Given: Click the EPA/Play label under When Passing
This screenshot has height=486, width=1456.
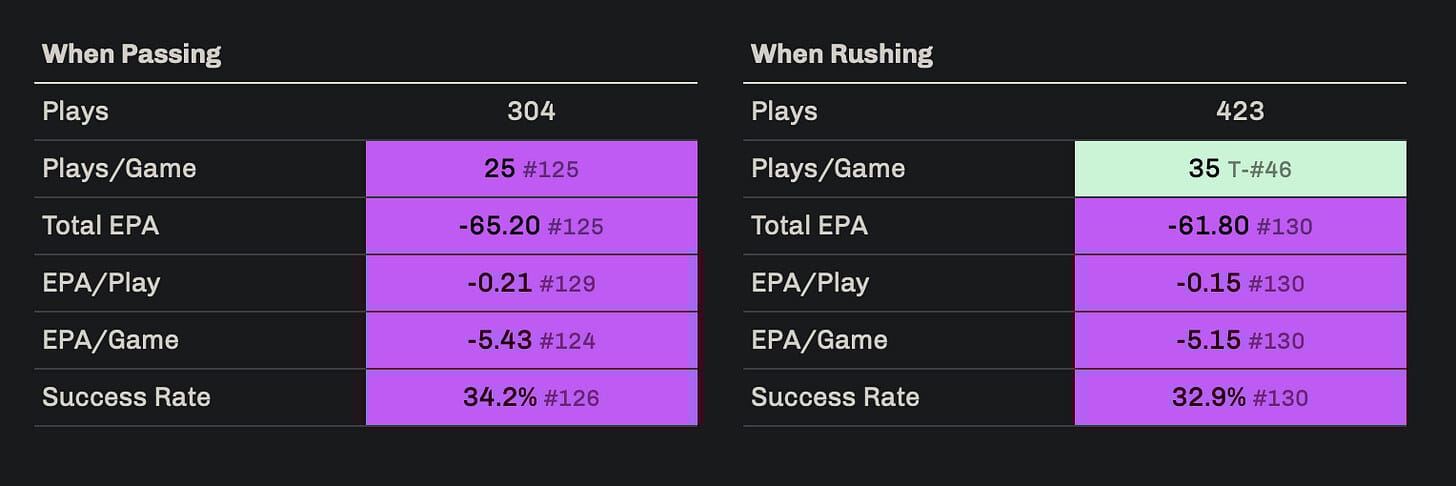Looking at the screenshot, I should pos(101,283).
